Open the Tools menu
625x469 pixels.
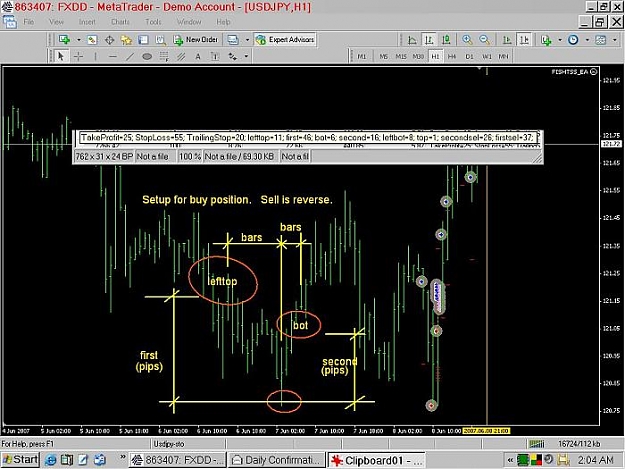(153, 22)
